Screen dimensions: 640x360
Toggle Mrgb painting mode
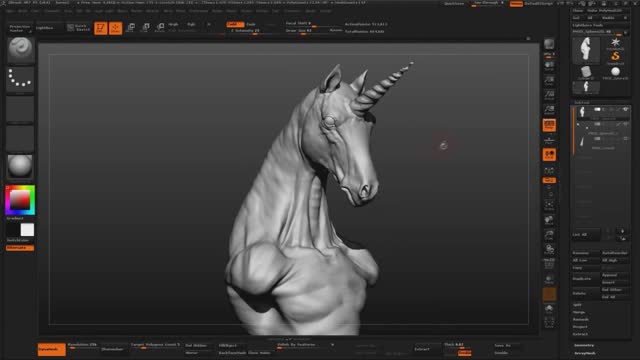click(173, 24)
